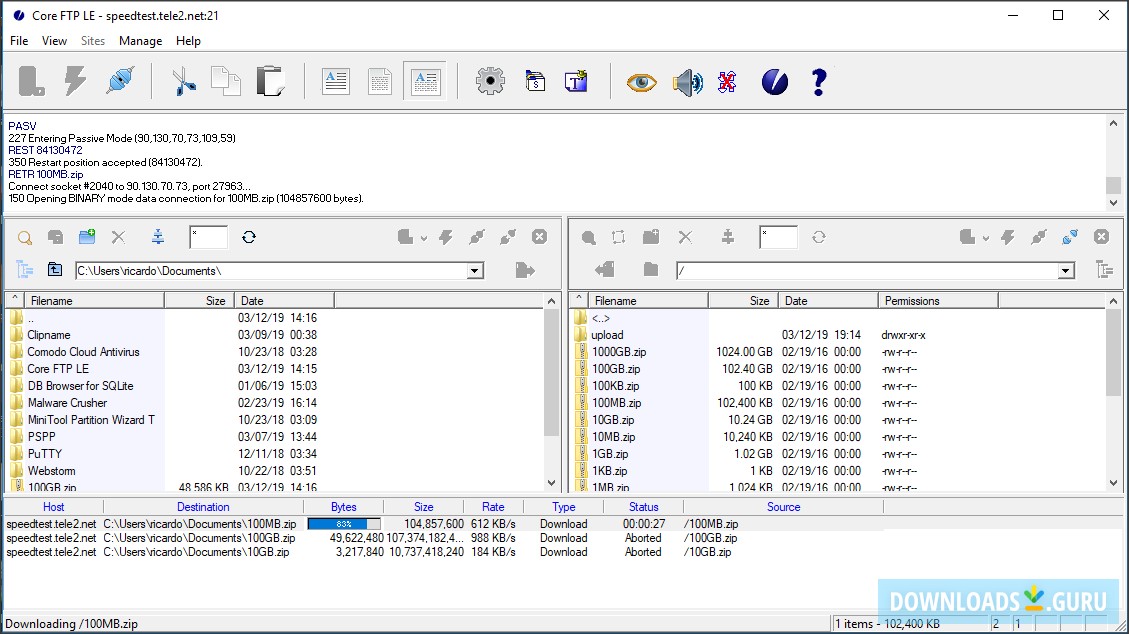
Task: Click the local pane go arrow button
Action: coord(525,270)
